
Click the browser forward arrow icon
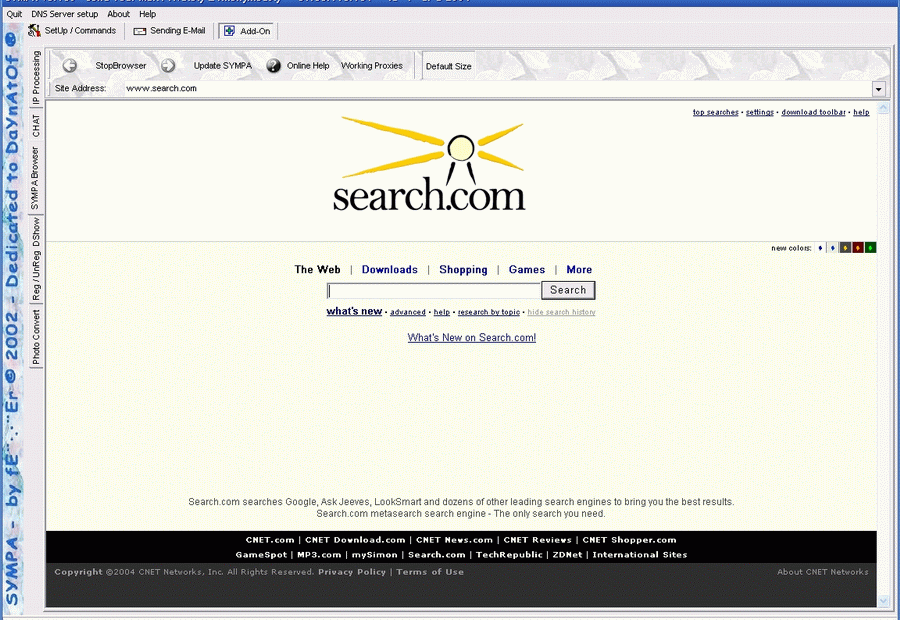168,66
